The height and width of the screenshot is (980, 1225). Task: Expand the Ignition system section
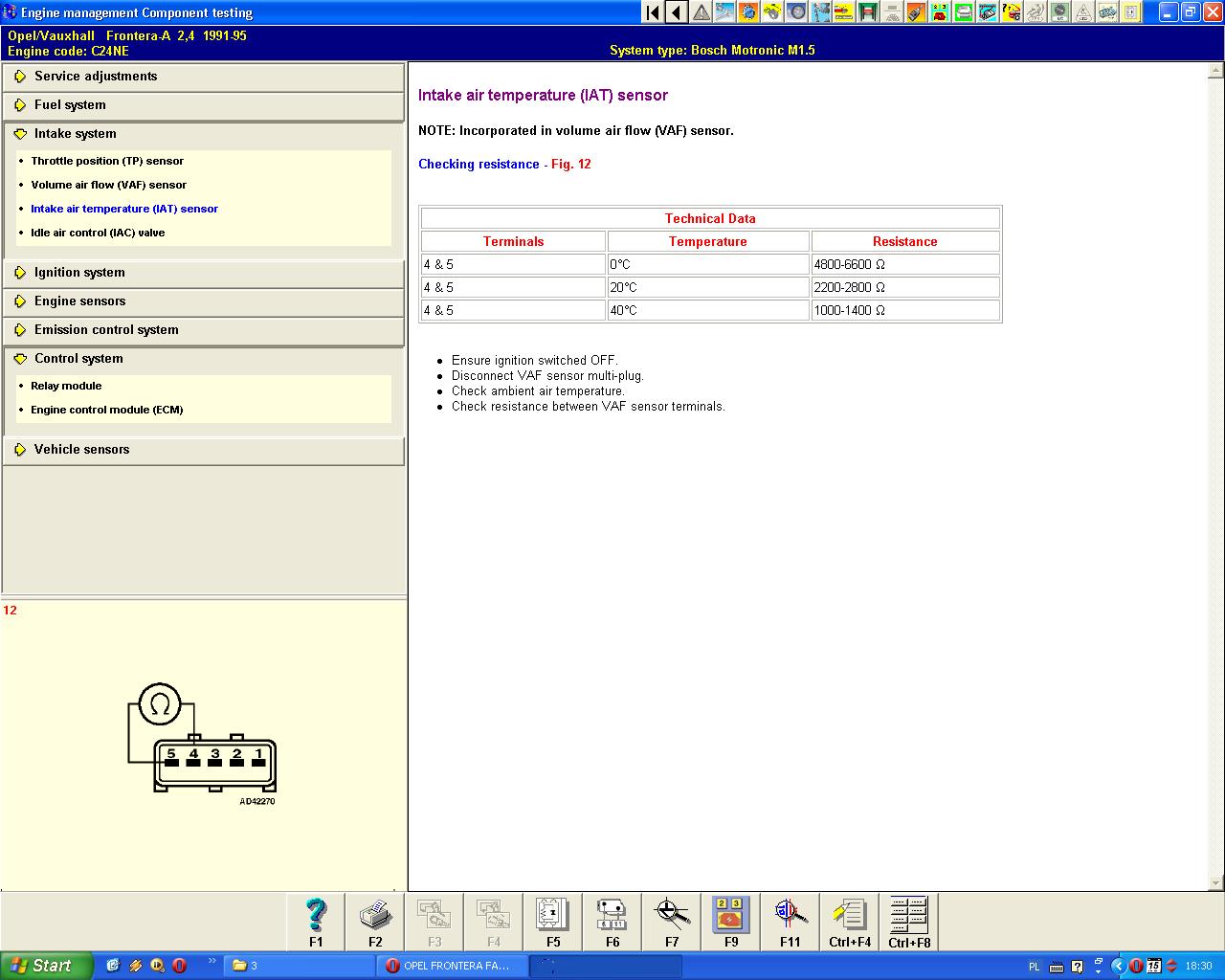[79, 273]
